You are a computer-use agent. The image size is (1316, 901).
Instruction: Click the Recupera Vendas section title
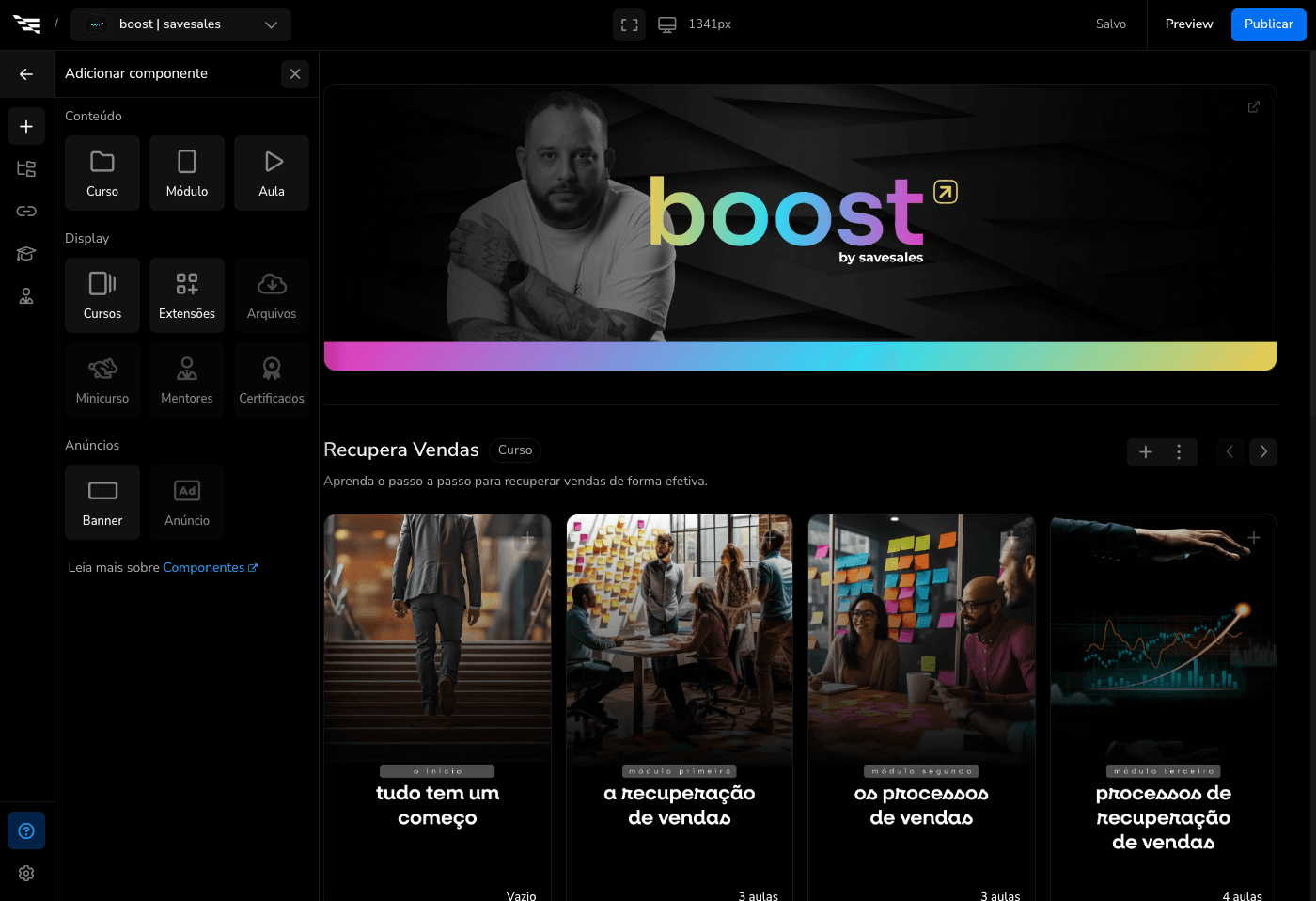(x=401, y=450)
